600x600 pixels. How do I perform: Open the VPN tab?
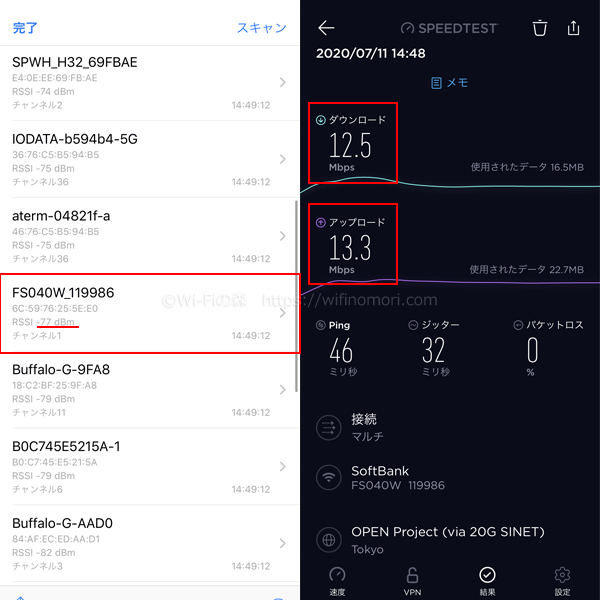(412, 581)
